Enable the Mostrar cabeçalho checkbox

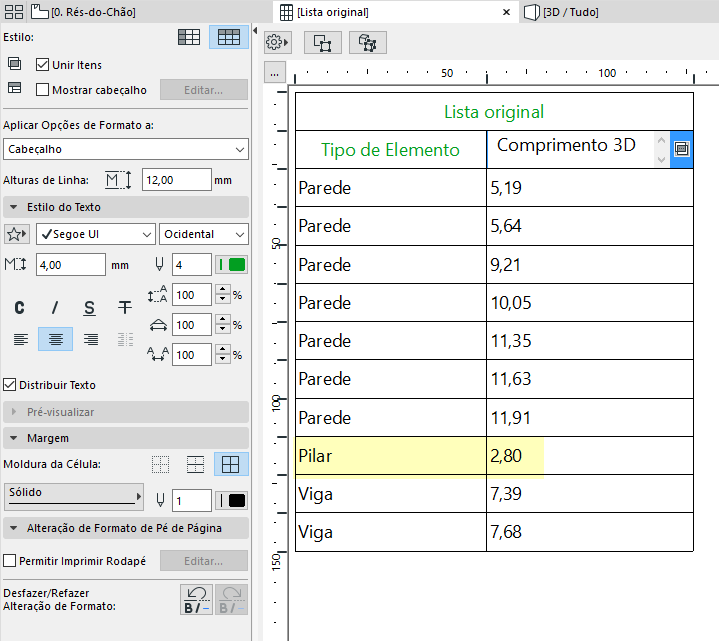(42, 90)
